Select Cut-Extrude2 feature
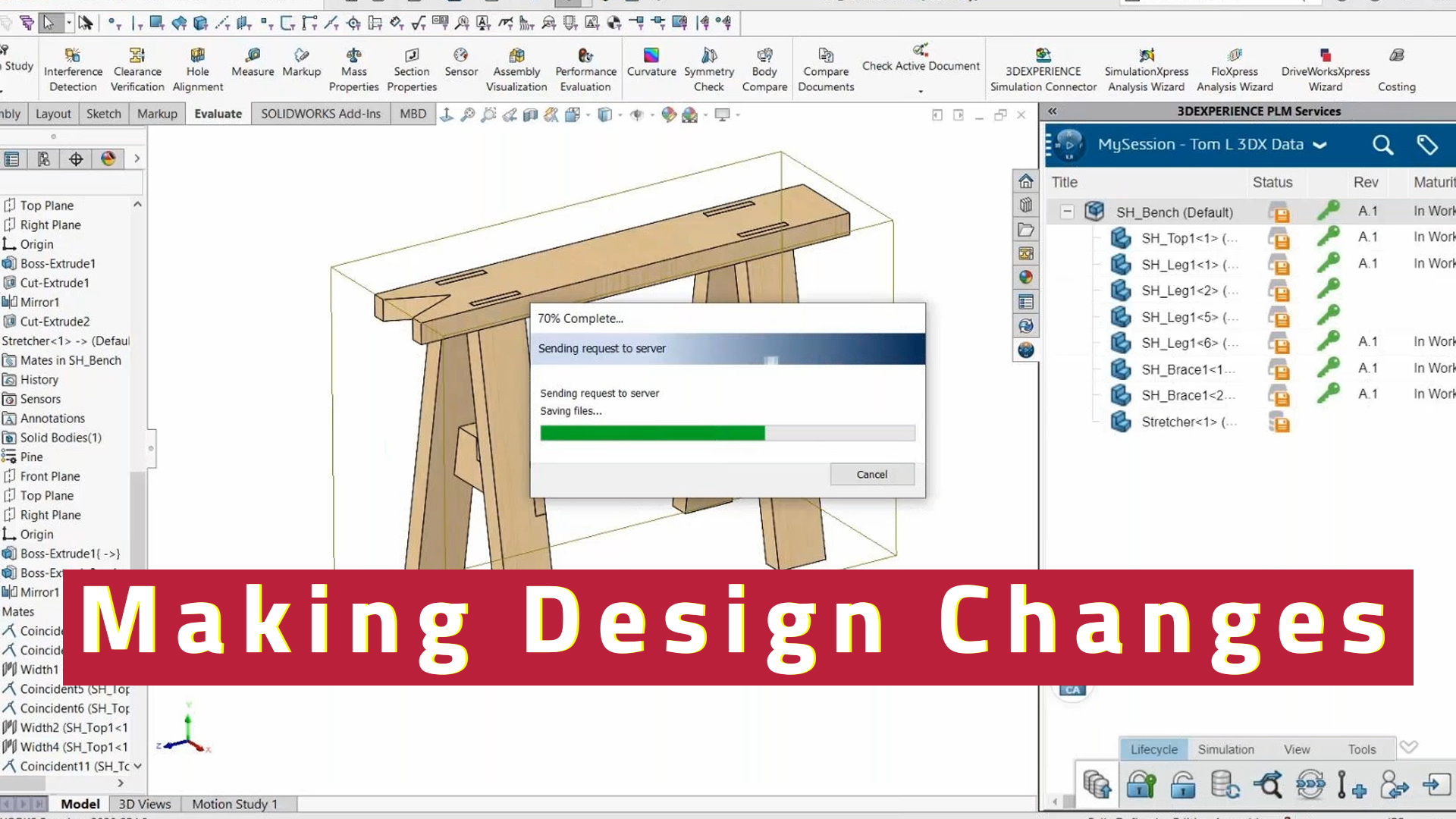The width and height of the screenshot is (1456, 819). pyautogui.click(x=55, y=322)
